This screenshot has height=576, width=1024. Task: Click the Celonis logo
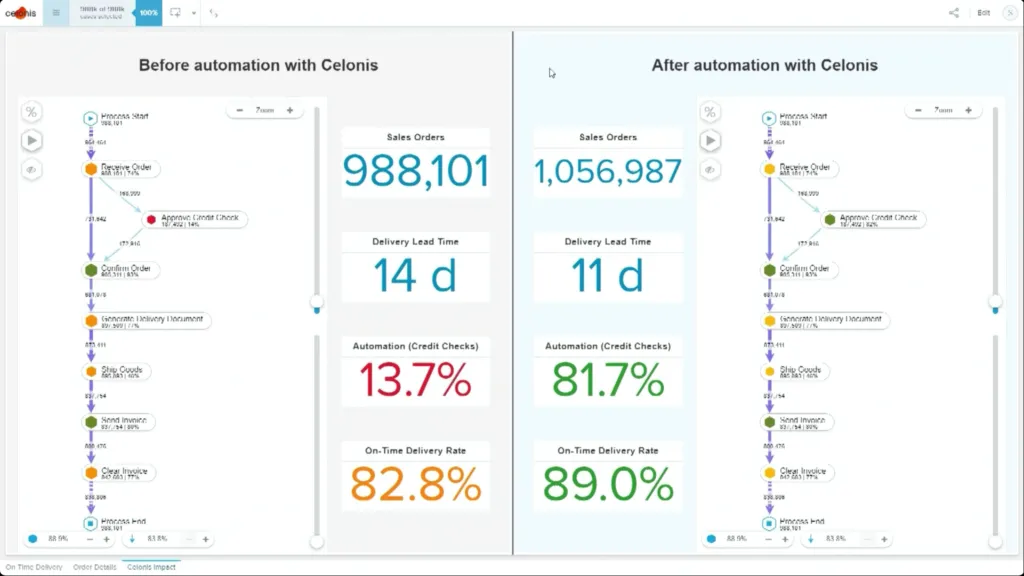(x=20, y=13)
